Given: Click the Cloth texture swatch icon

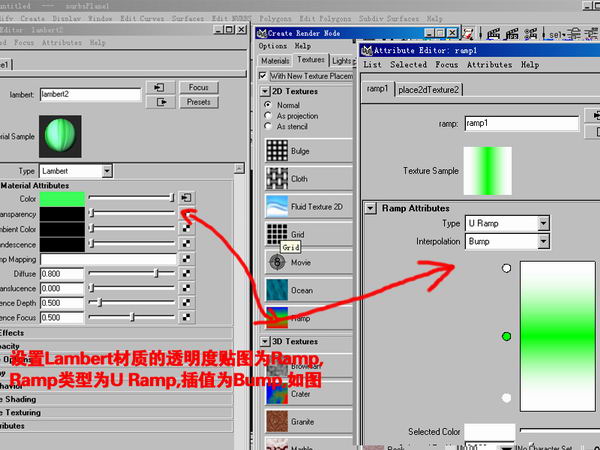Looking at the screenshot, I should (x=277, y=178).
